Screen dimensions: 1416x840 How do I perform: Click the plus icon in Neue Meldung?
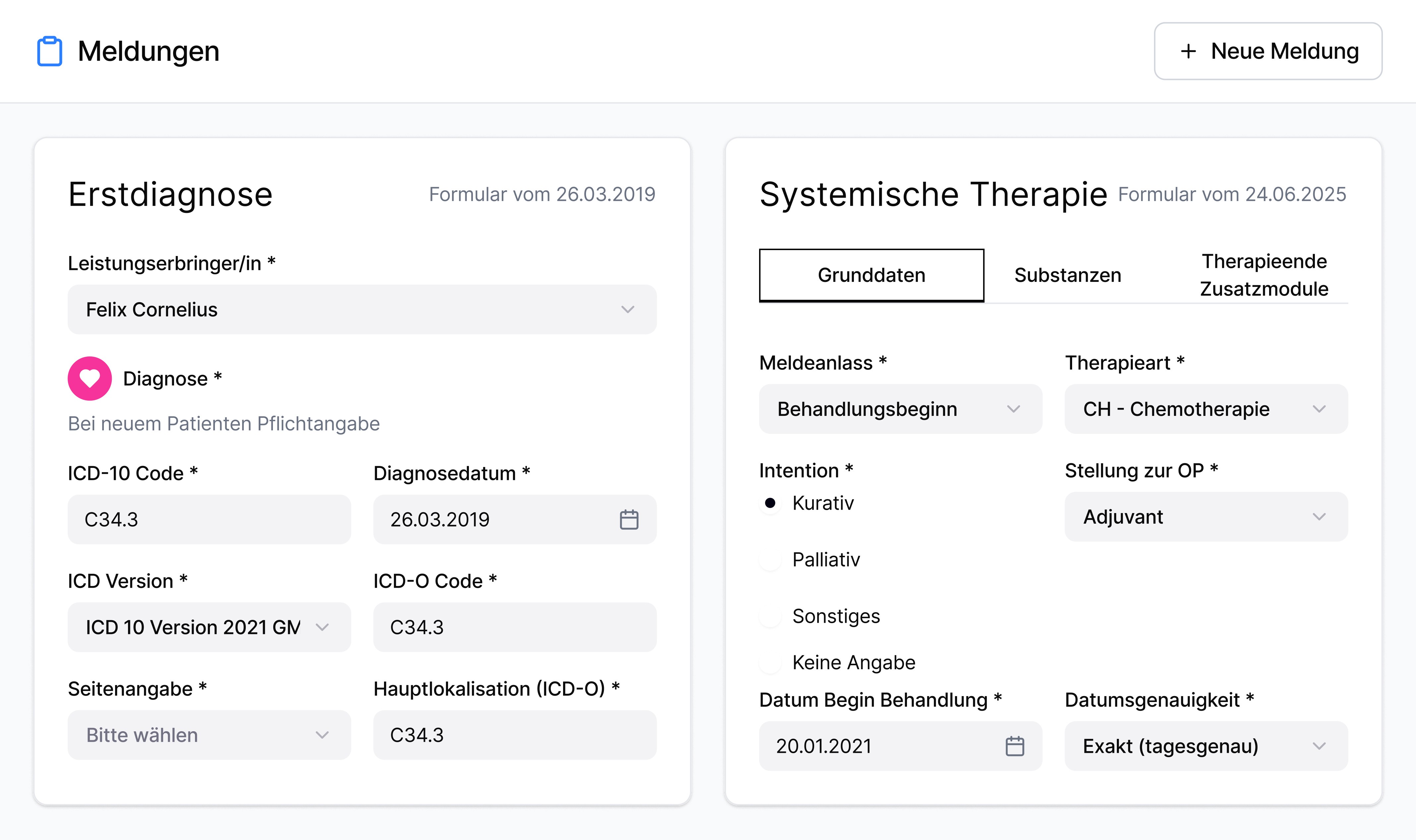tap(1188, 51)
